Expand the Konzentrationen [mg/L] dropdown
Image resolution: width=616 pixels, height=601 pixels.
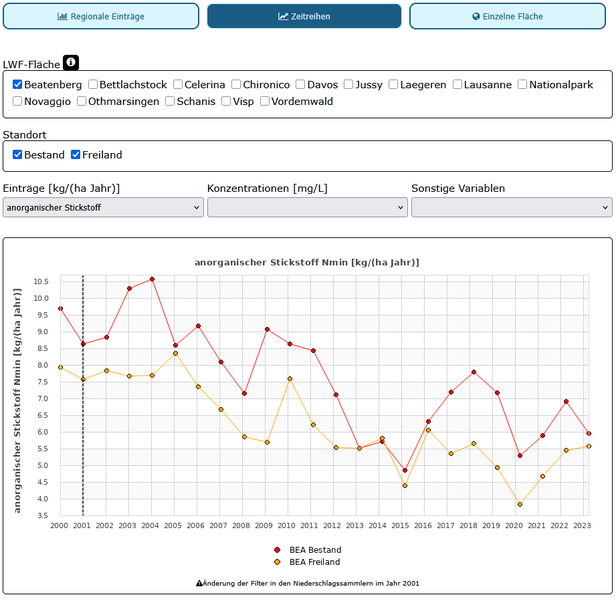point(307,207)
